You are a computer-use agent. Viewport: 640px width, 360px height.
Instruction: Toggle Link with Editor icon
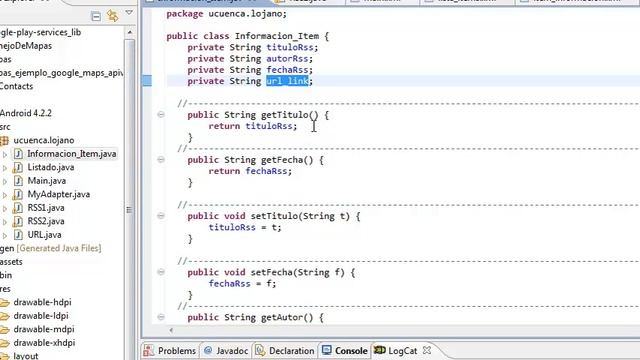coord(113,16)
